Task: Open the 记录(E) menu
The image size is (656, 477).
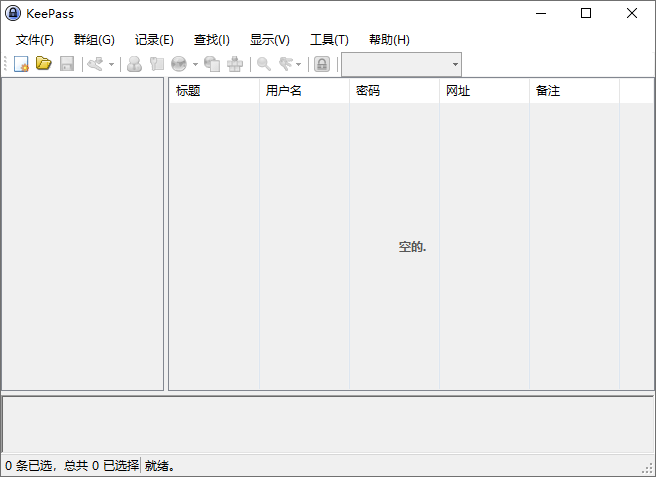Action: coord(154,40)
